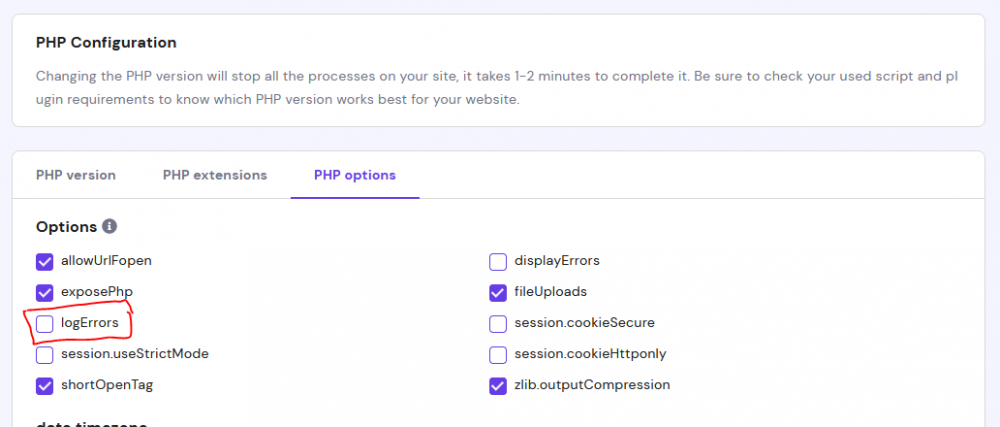Check the session.cookieSecure box
The width and height of the screenshot is (1000, 427).
coord(498,324)
